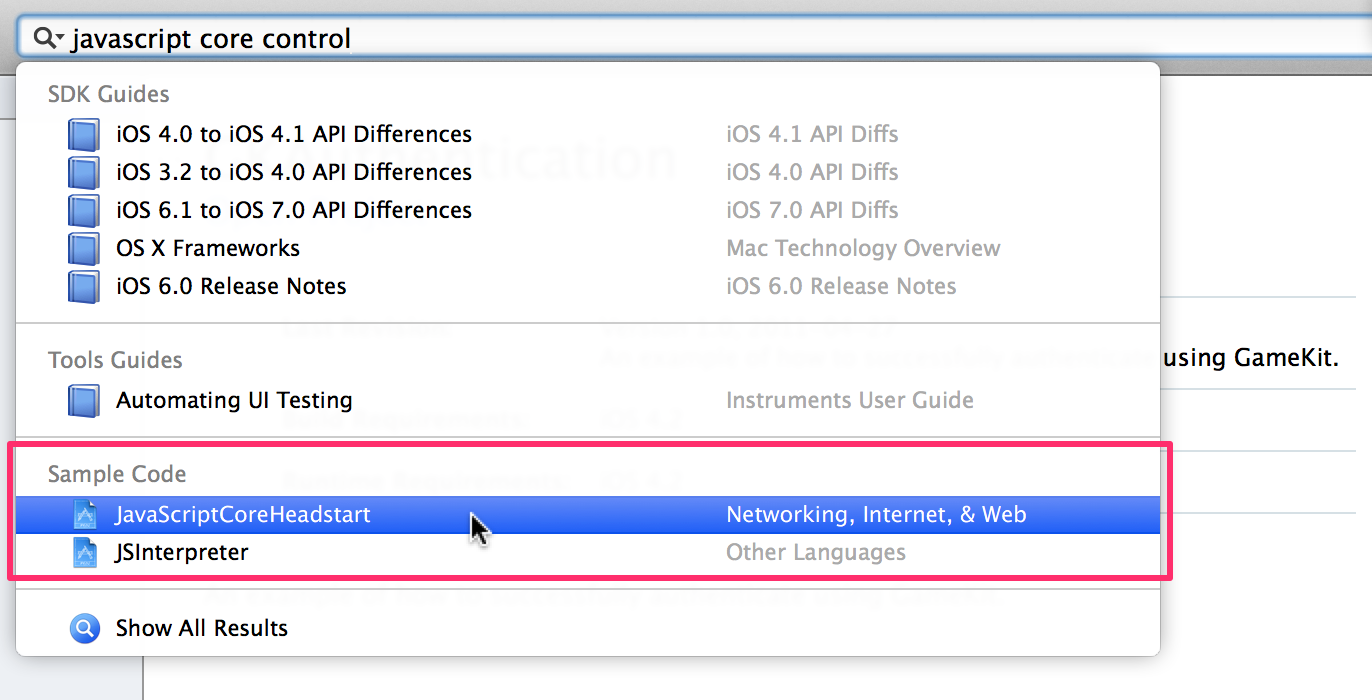Select the iOS 3.2 to iOS 4.0 API Differences result

[x=588, y=172]
